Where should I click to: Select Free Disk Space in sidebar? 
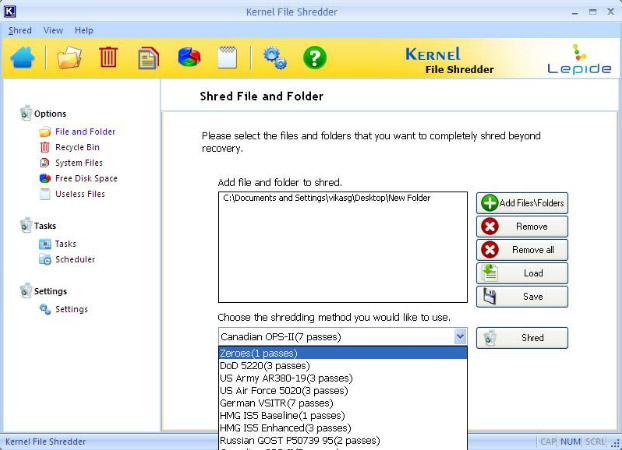point(86,178)
